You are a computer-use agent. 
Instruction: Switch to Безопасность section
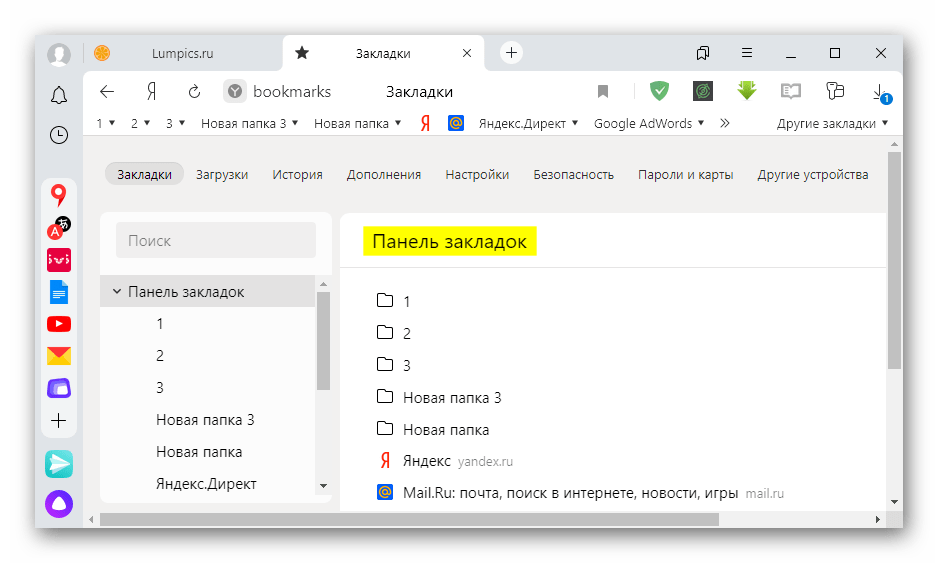click(x=574, y=175)
